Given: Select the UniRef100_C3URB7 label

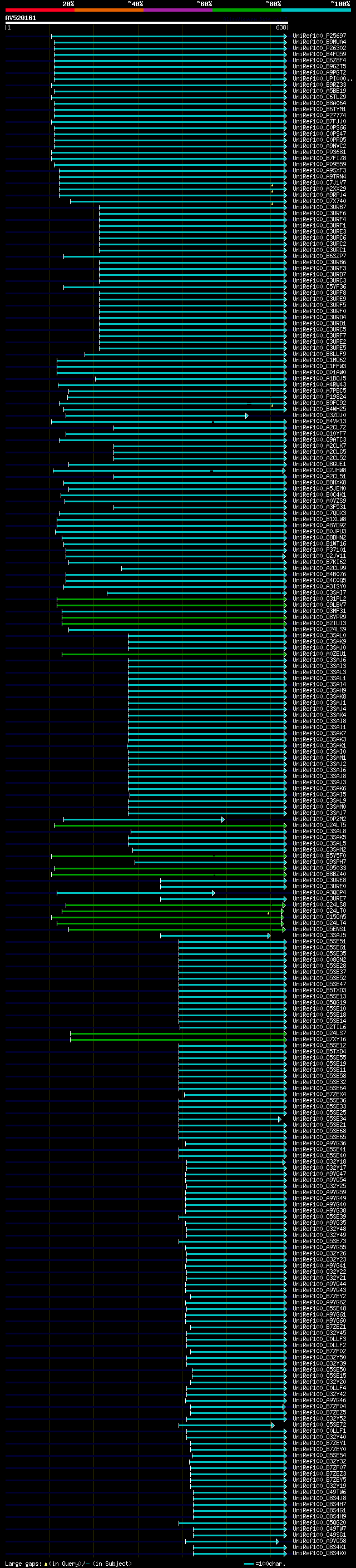Looking at the screenshot, I should click(x=319, y=207).
